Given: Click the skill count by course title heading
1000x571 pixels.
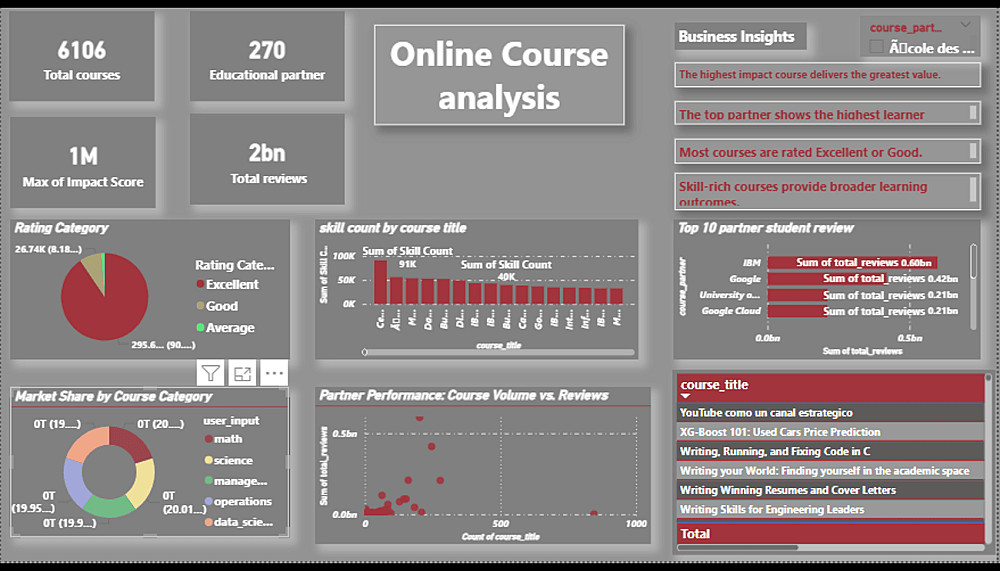Looking at the screenshot, I should coord(393,228).
